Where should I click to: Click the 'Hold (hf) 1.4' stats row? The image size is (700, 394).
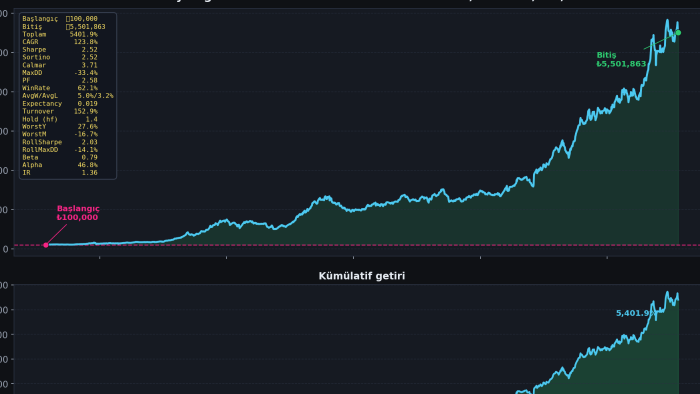[x=60, y=119]
